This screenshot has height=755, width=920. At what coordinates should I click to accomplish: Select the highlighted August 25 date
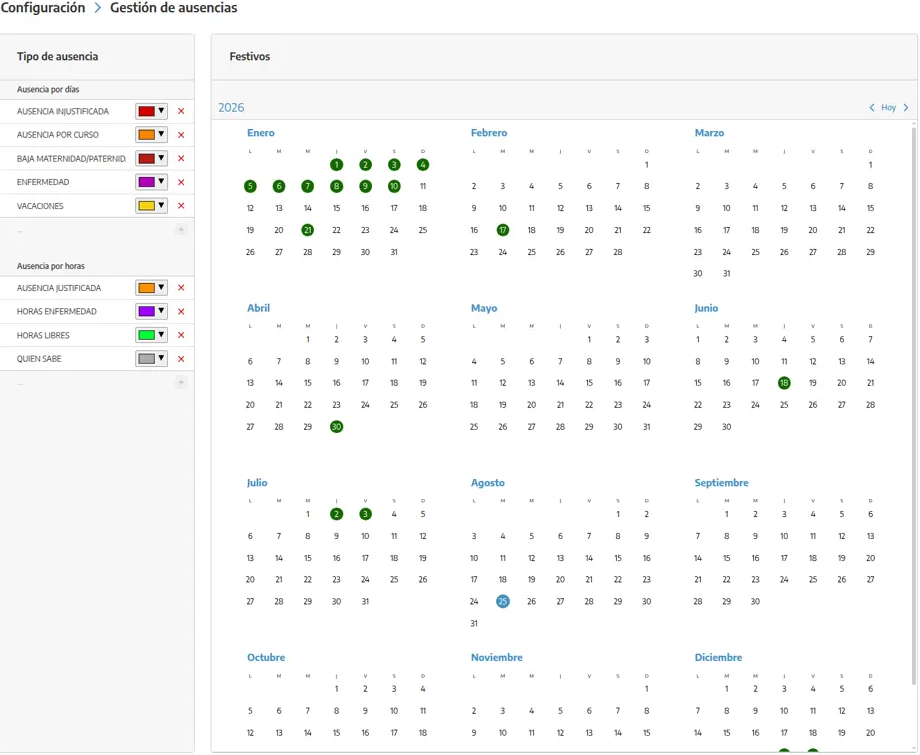503,601
